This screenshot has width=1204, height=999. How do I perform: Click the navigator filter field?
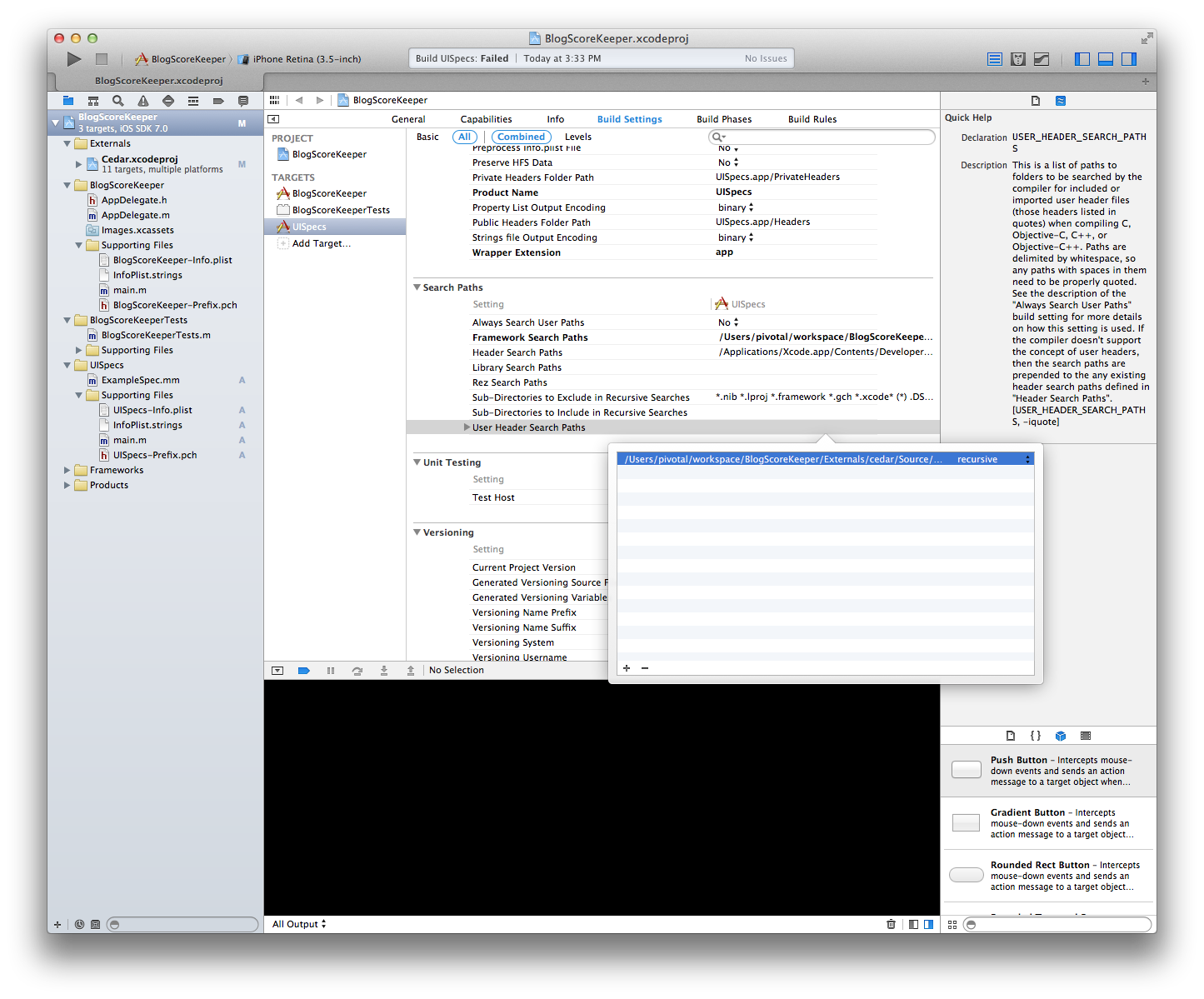(182, 924)
